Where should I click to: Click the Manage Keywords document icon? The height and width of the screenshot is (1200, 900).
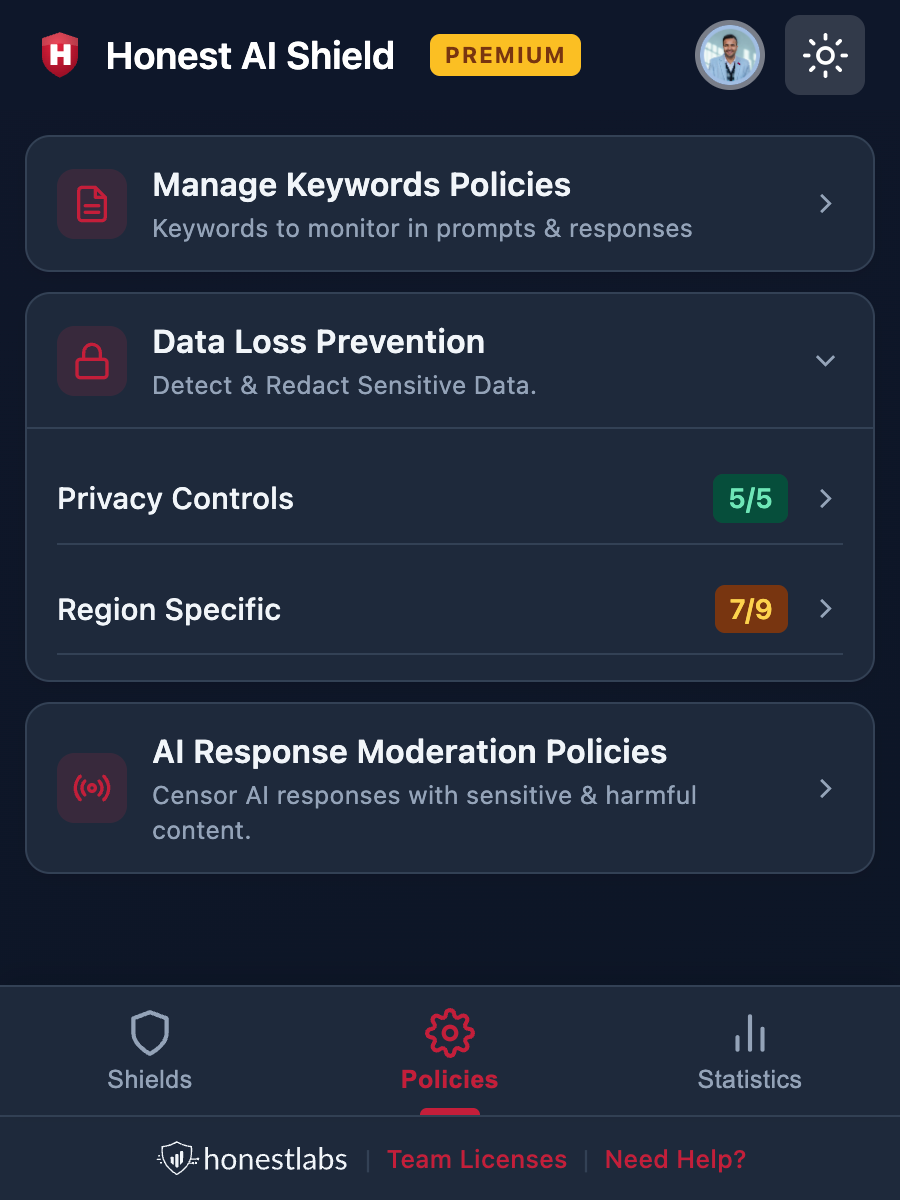tap(92, 204)
